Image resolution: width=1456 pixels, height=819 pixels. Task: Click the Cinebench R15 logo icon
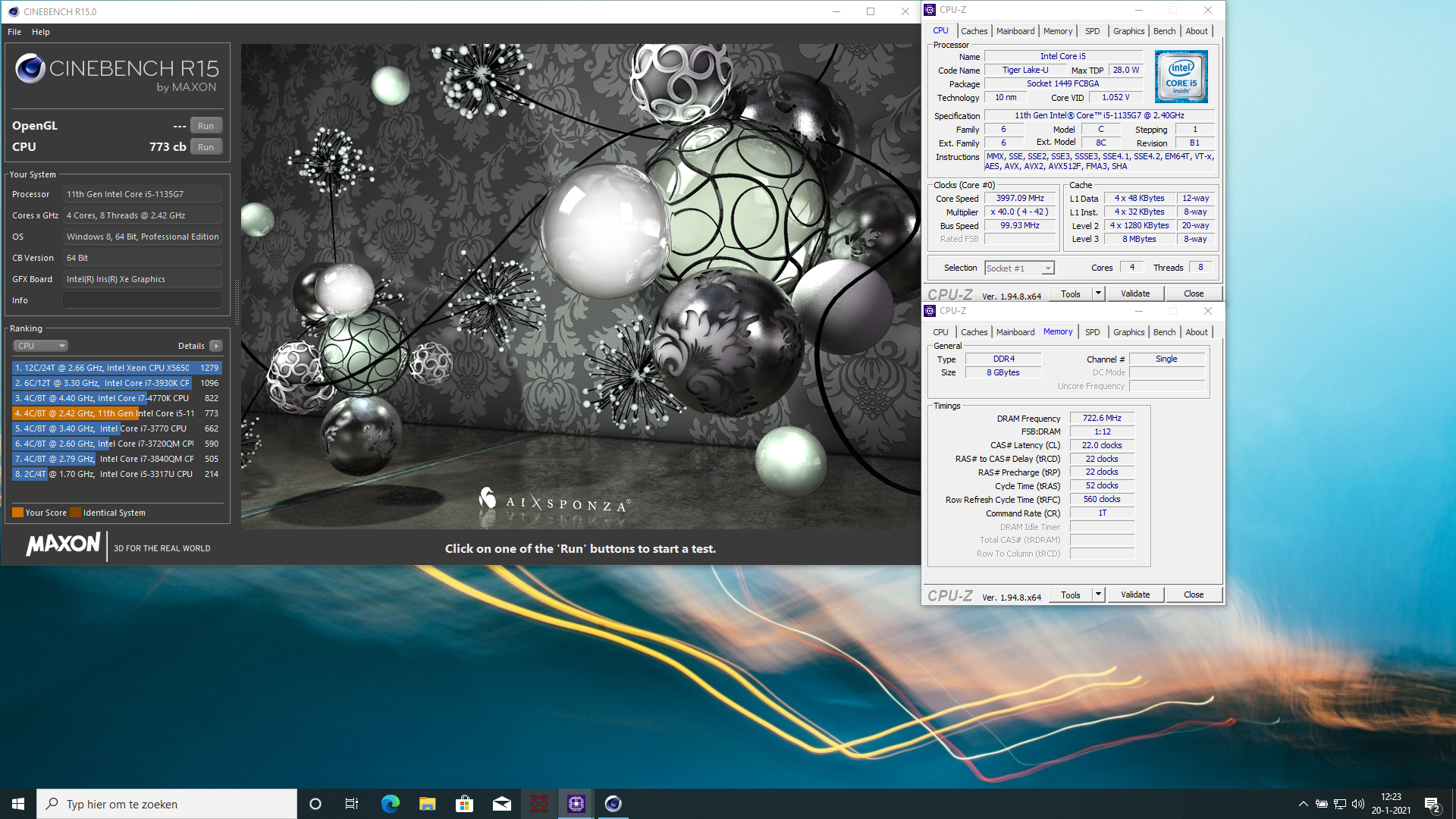pos(30,68)
